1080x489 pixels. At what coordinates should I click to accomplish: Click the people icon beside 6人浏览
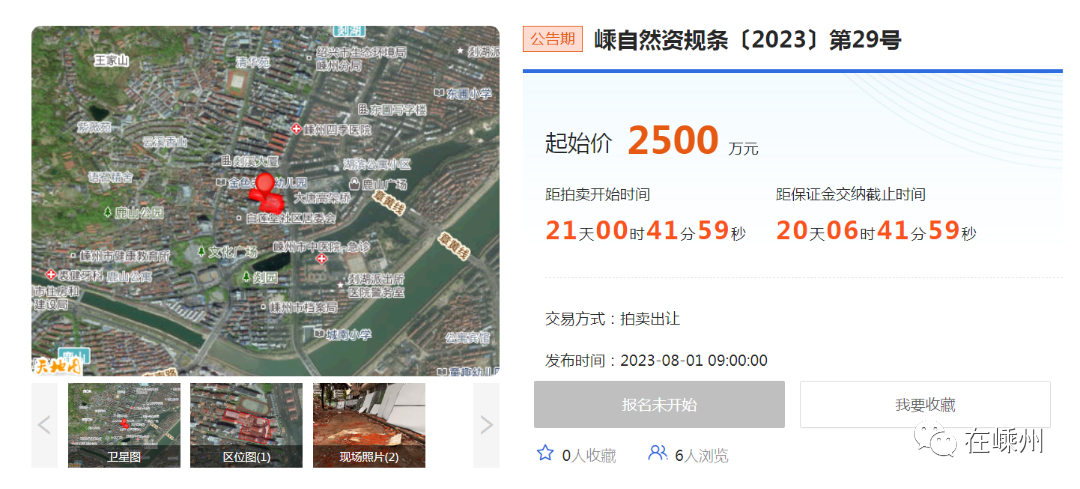657,454
